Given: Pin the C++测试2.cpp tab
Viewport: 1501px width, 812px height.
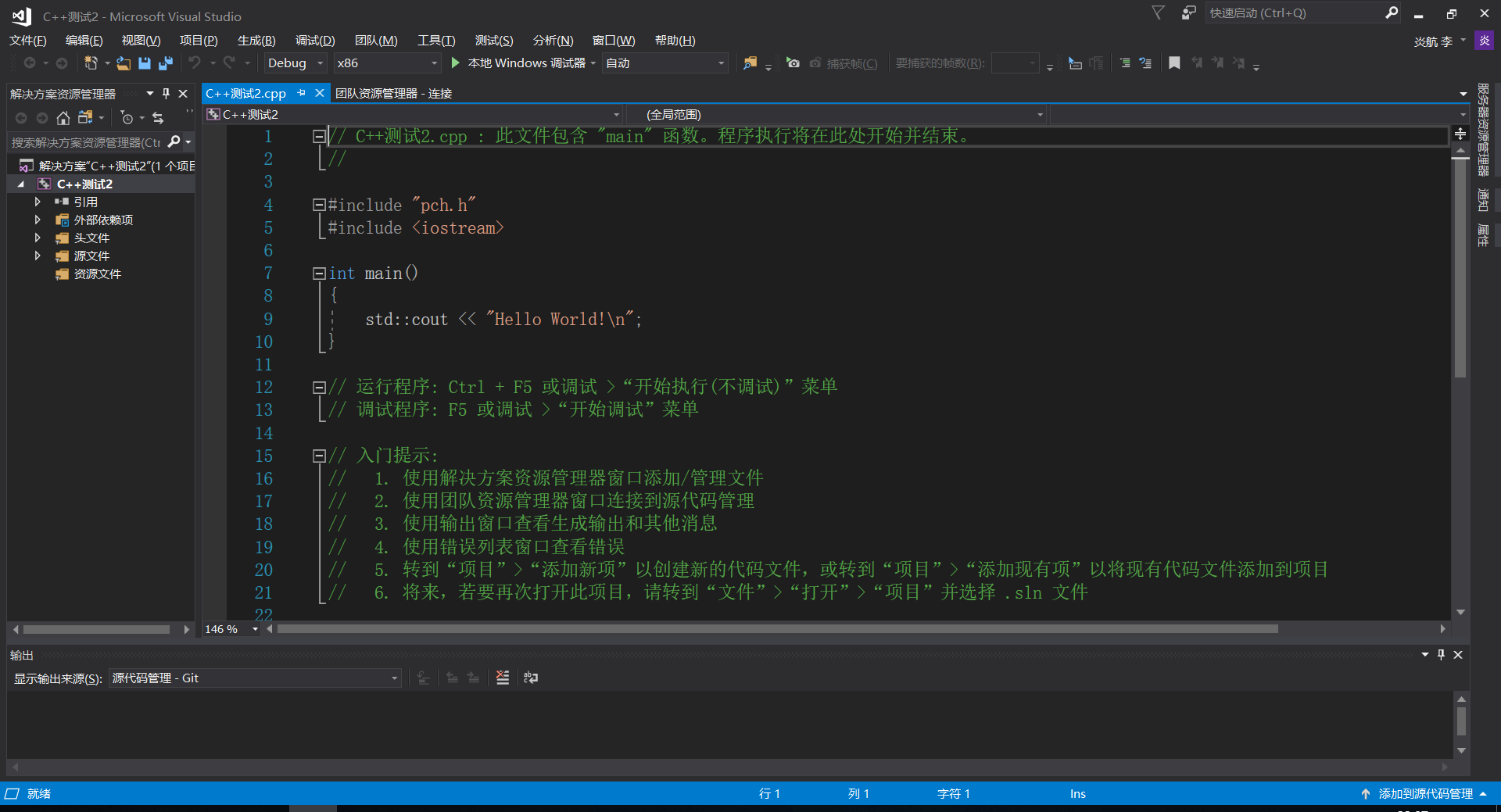Looking at the screenshot, I should (x=301, y=93).
